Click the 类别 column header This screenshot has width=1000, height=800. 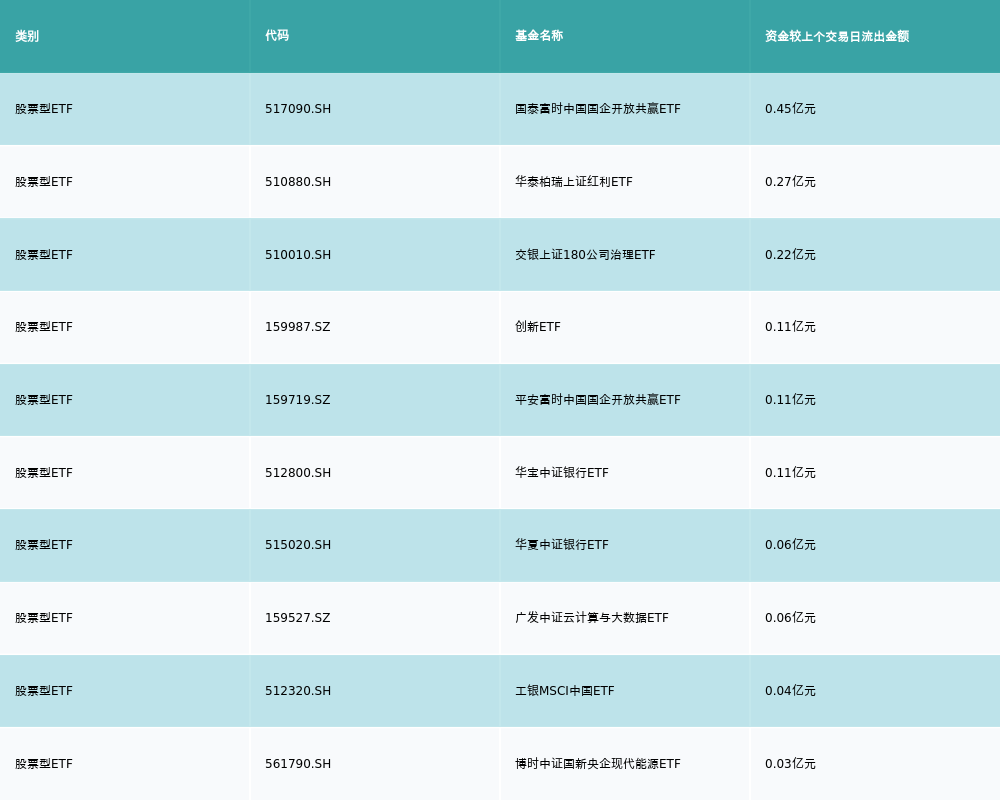pyautogui.click(x=27, y=36)
